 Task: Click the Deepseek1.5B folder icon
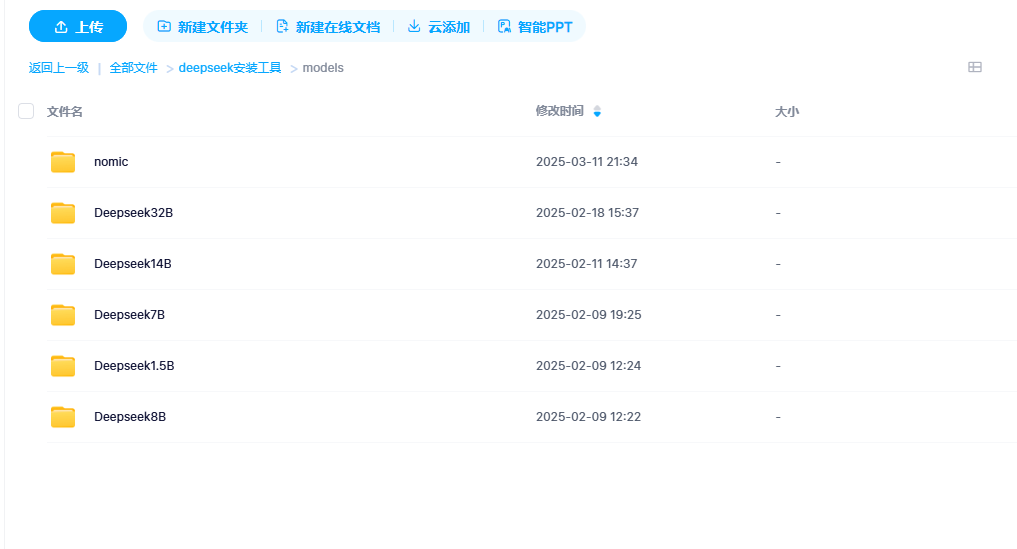click(63, 366)
